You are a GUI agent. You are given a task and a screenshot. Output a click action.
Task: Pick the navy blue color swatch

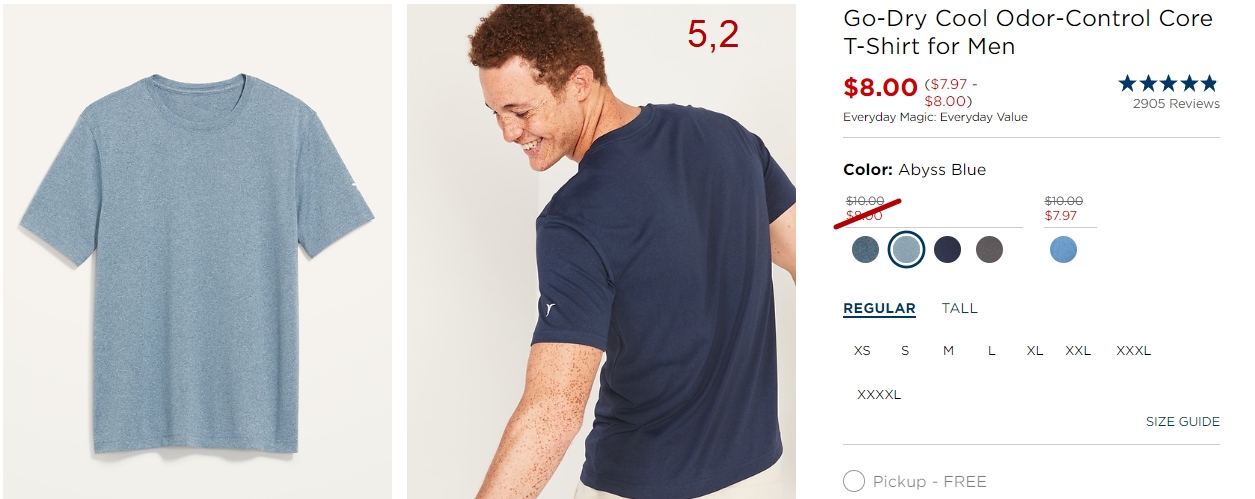click(947, 249)
